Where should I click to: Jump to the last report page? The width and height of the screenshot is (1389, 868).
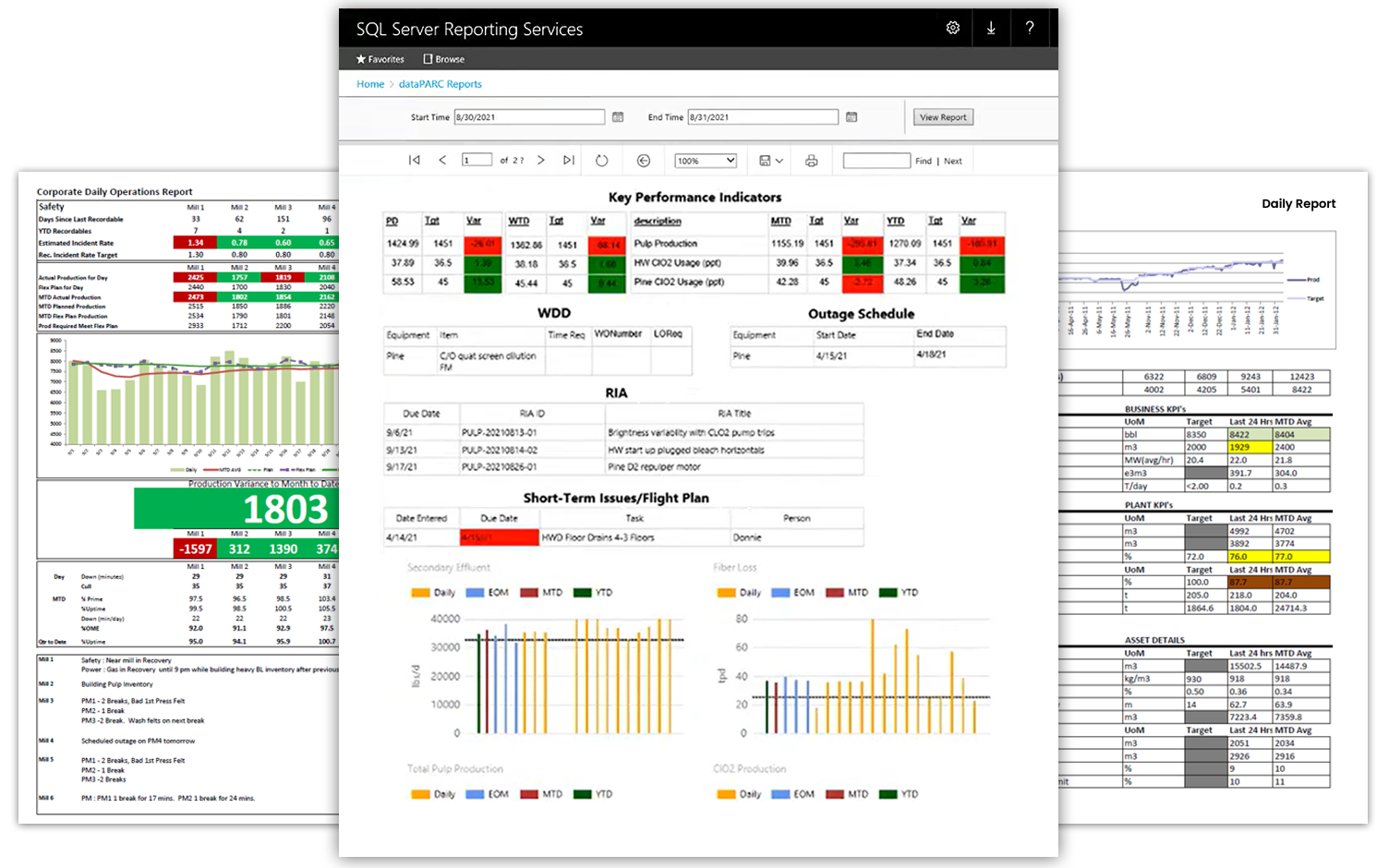pos(569,161)
